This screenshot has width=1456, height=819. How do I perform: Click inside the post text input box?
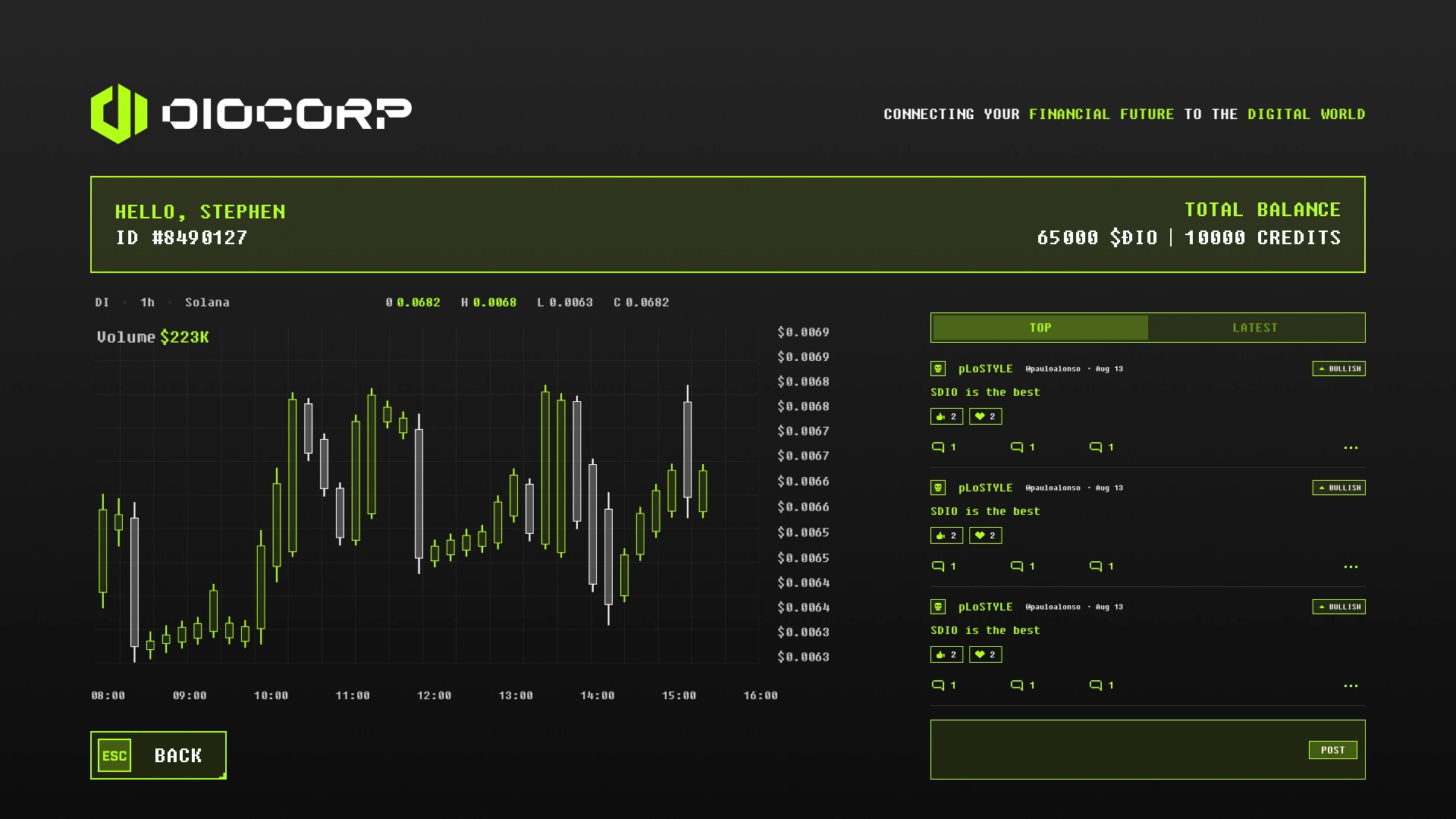click(1115, 750)
